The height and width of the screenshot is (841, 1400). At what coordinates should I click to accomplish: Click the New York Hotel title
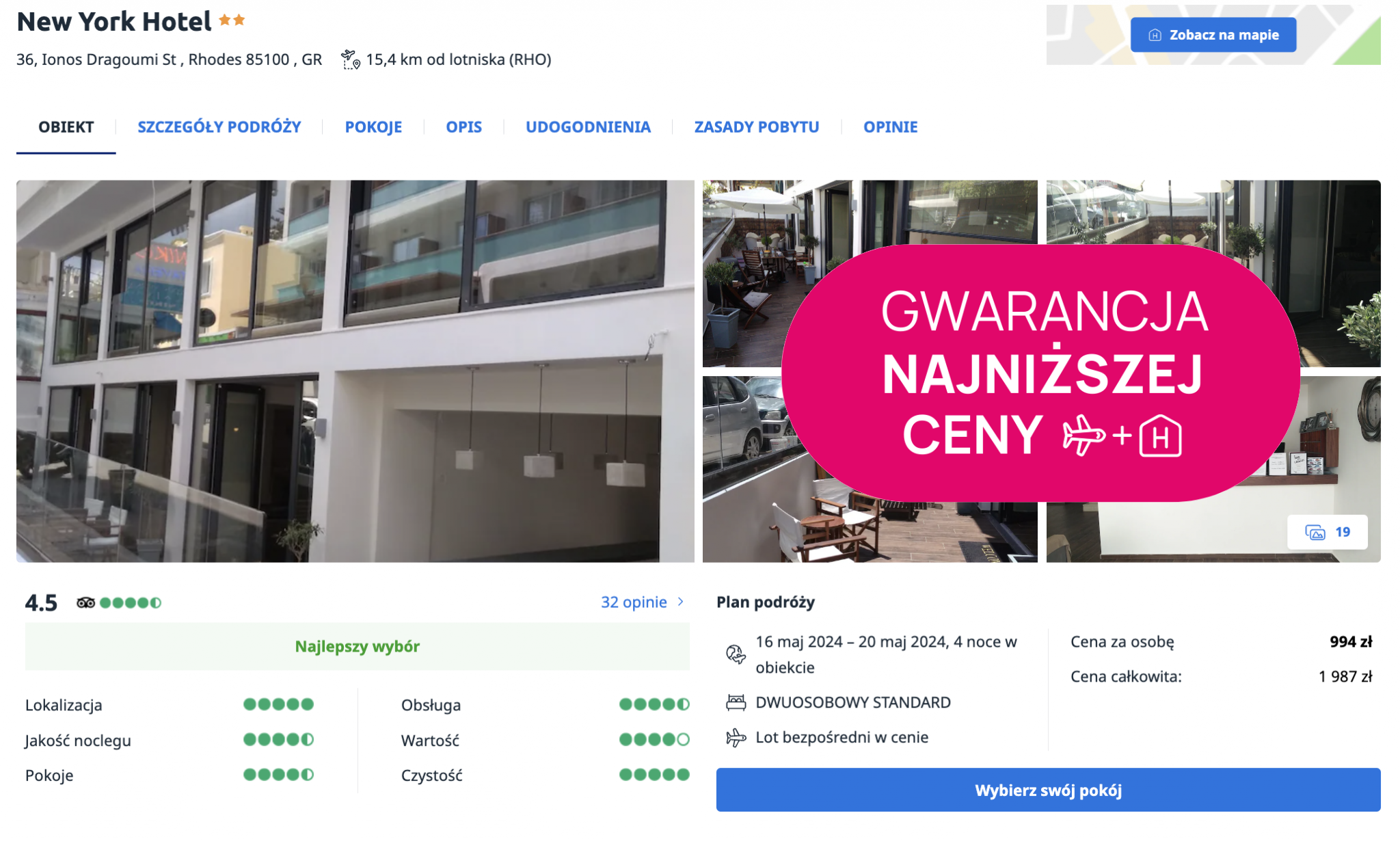pos(114,22)
